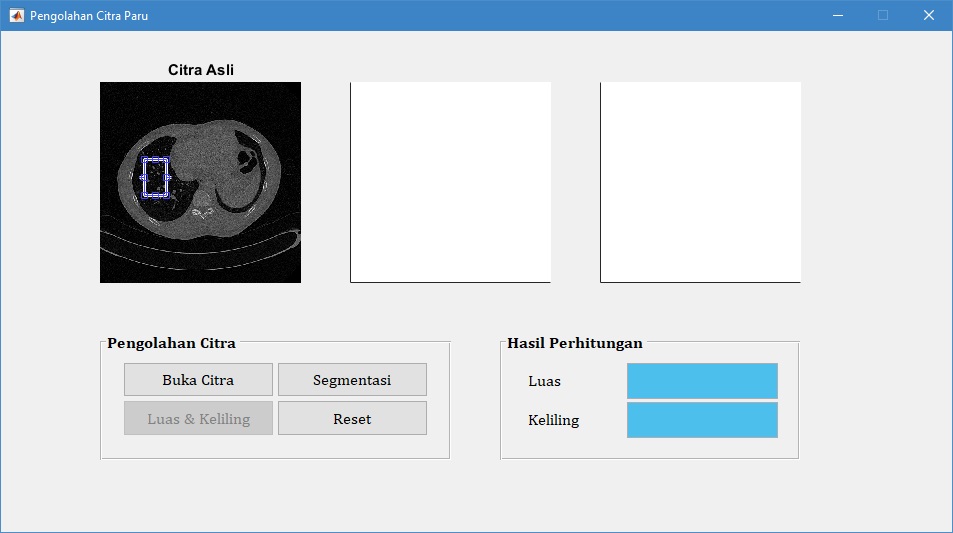Click the Citra Asli title above image
The image size is (953, 533).
point(201,70)
